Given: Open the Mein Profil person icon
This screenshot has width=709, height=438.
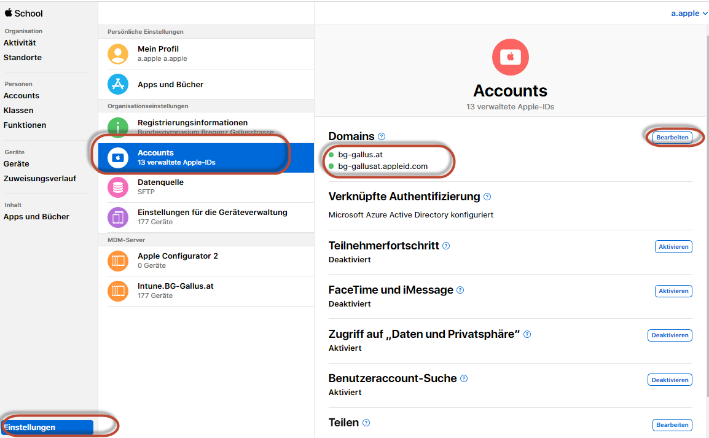Looking at the screenshot, I should coord(118,54).
